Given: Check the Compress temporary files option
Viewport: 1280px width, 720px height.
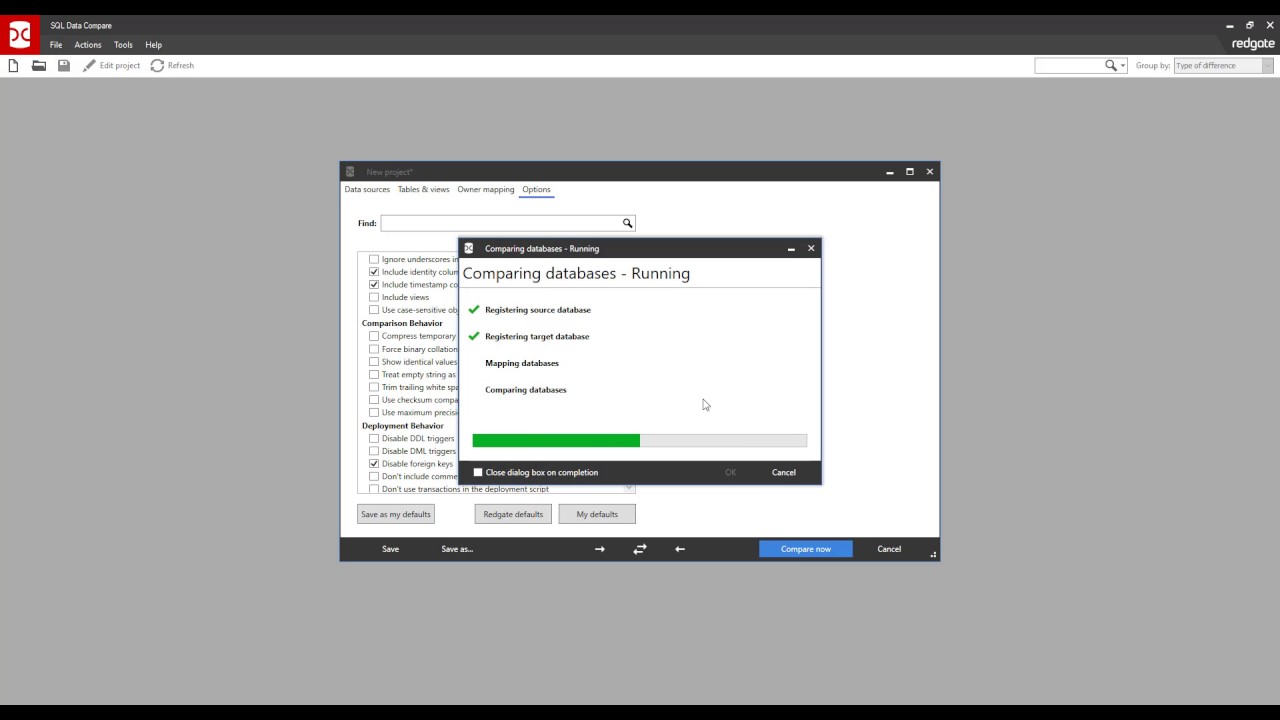Looking at the screenshot, I should pyautogui.click(x=374, y=337).
